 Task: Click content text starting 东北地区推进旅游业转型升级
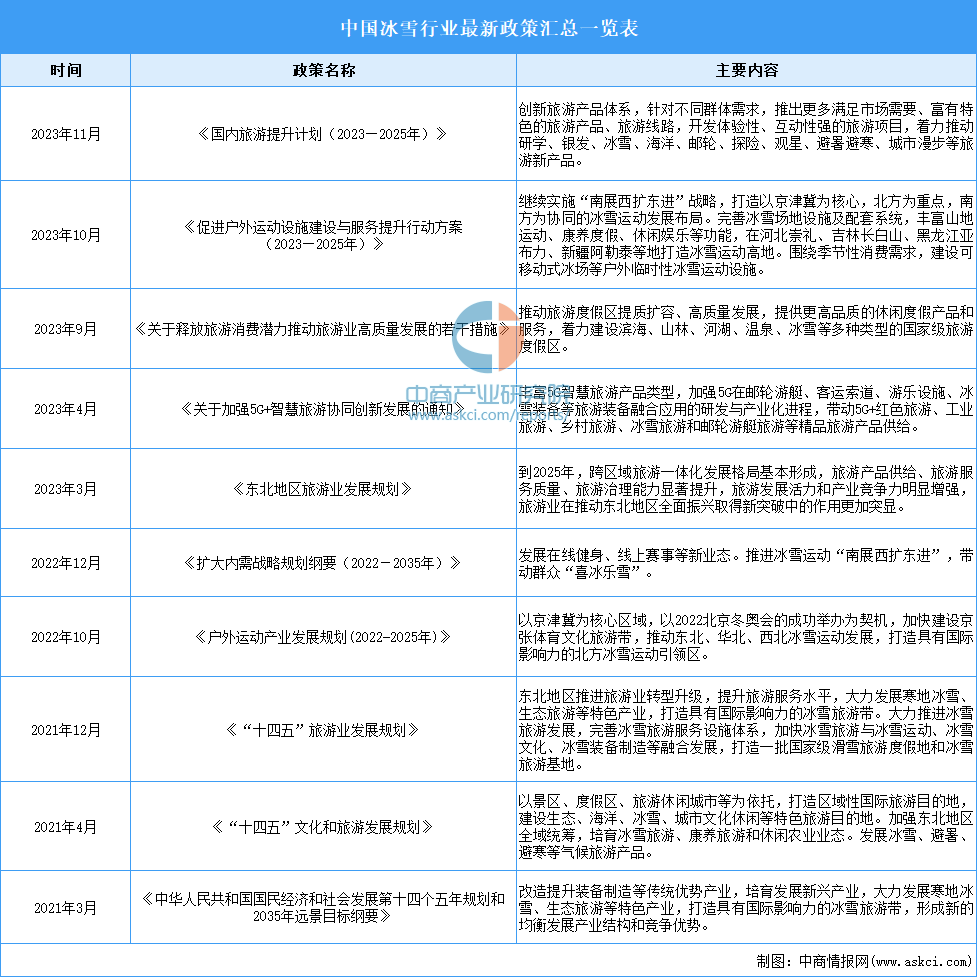(x=746, y=730)
